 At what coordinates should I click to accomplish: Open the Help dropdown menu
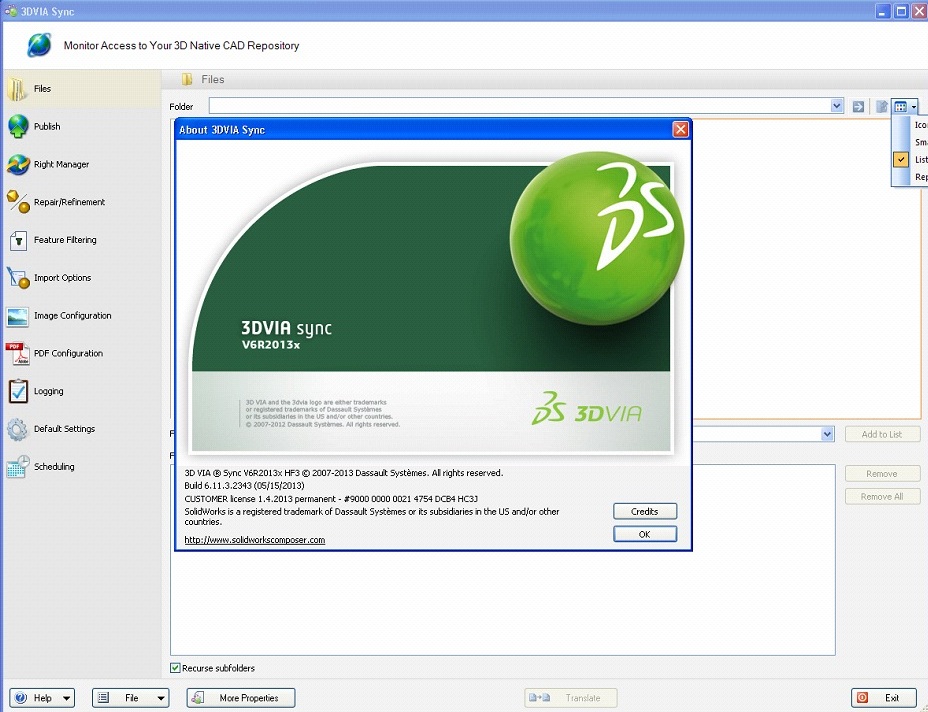coord(41,697)
